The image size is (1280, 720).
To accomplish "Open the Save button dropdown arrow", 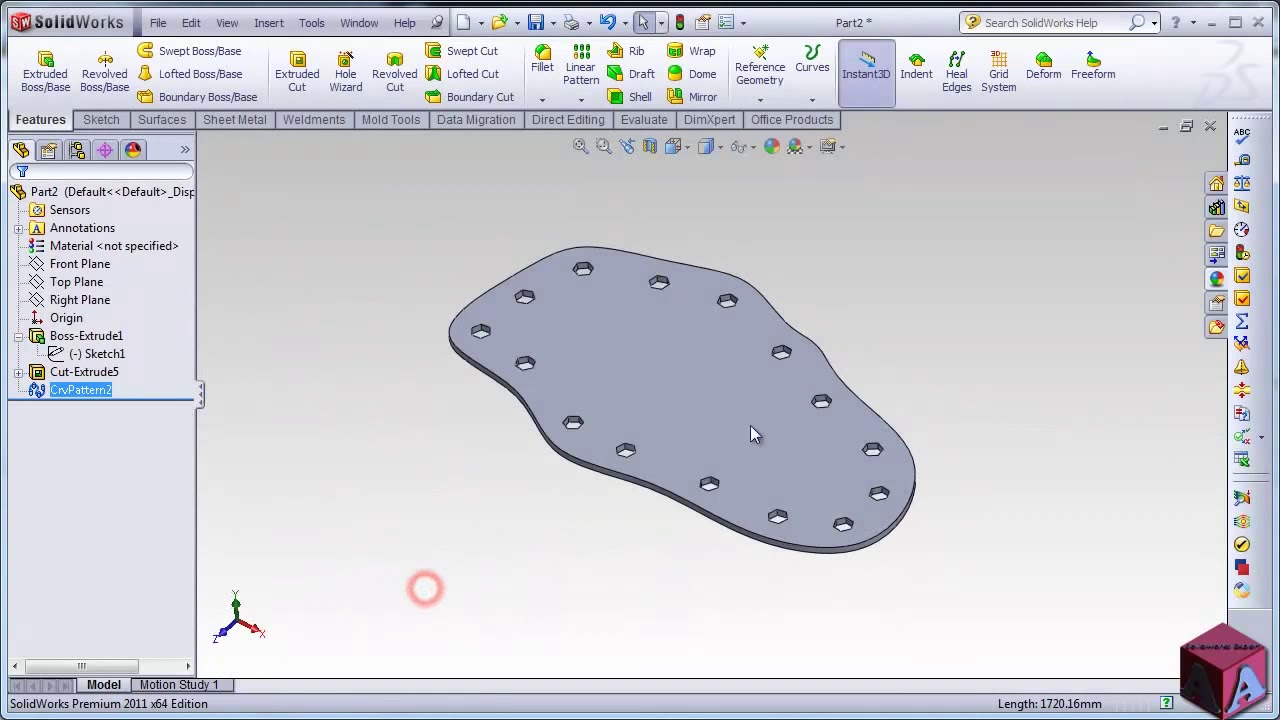I will coord(553,23).
